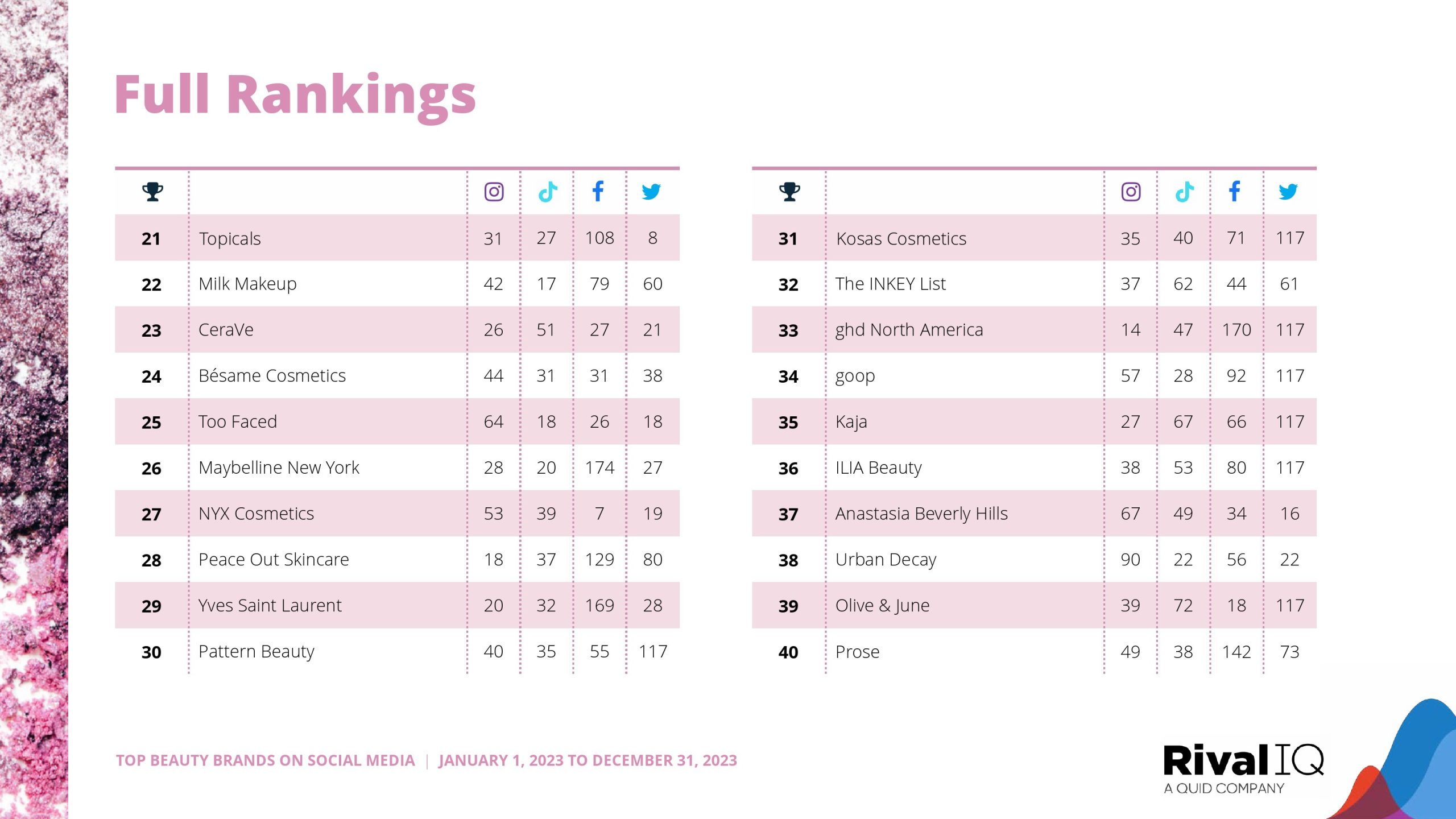
Task: Click the Full Rankings heading
Action: coord(295,96)
